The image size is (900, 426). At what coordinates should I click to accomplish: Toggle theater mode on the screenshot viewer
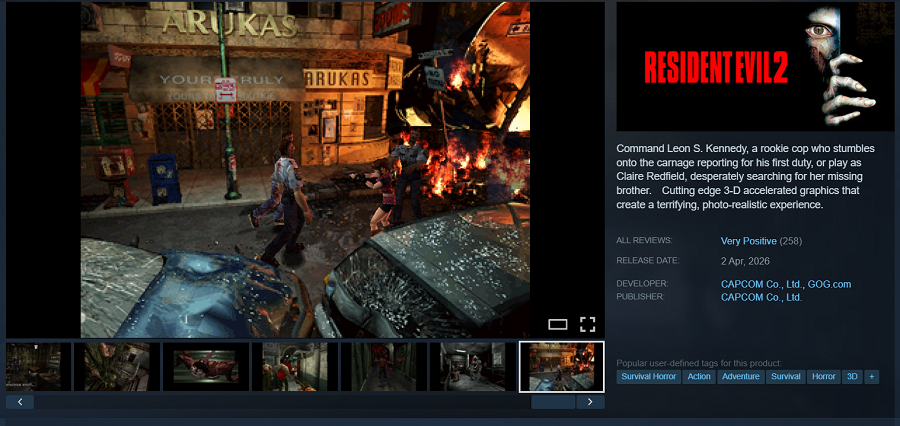[x=557, y=324]
